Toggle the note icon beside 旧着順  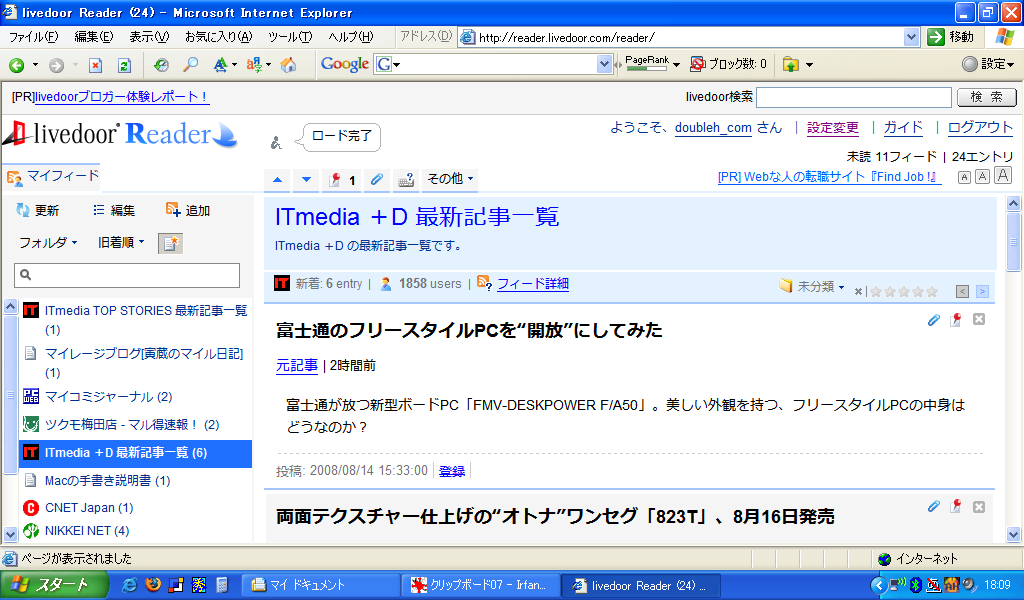click(x=170, y=244)
